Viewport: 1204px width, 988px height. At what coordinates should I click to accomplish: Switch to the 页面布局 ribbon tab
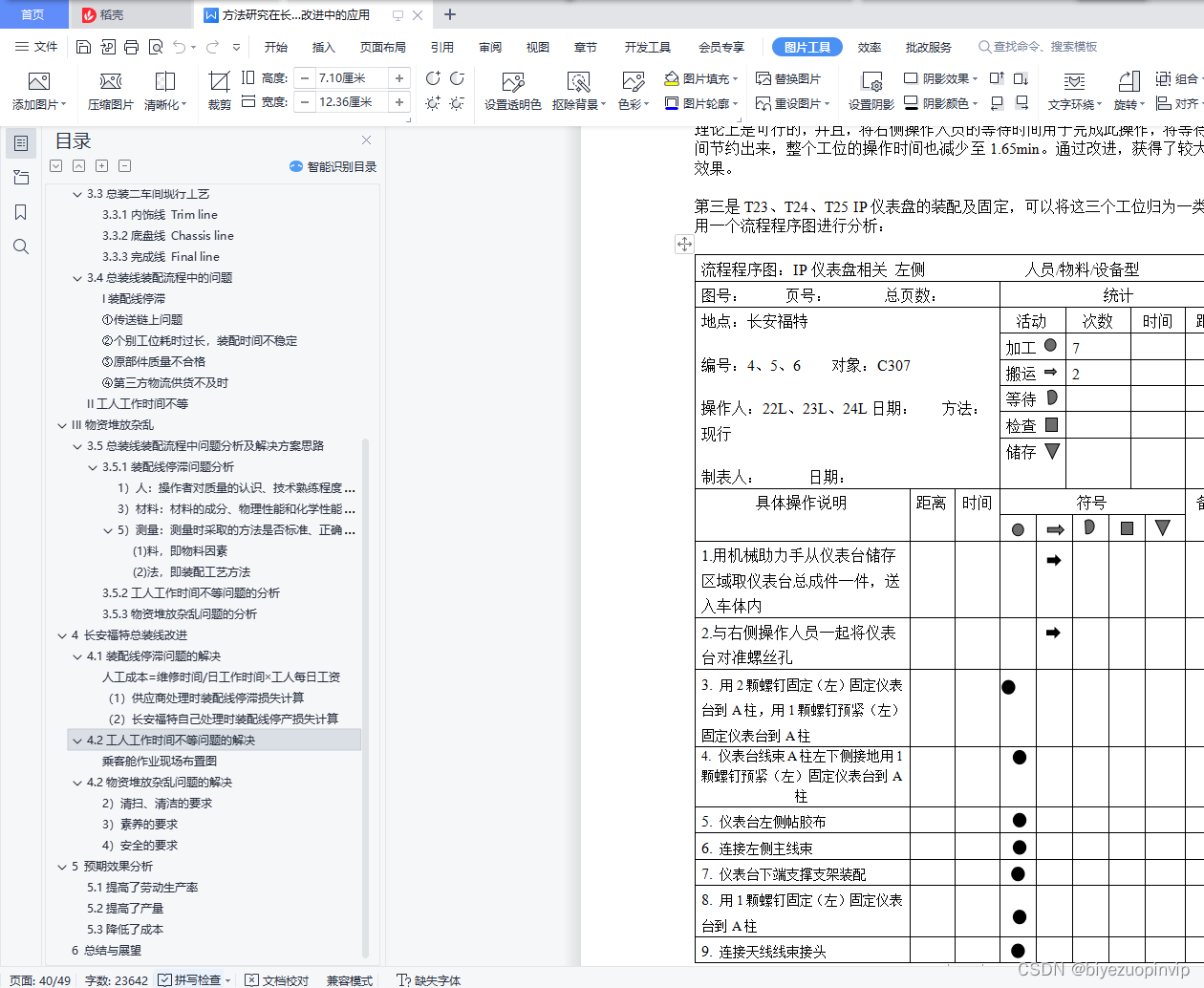coord(383,47)
